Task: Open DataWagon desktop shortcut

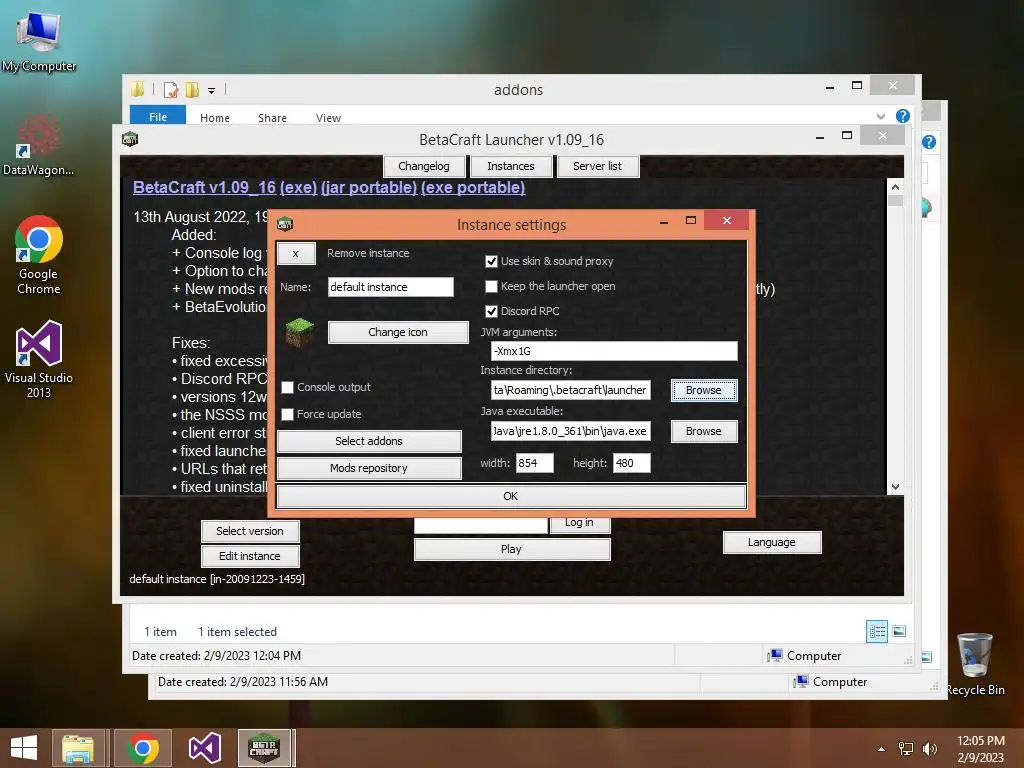Action: [x=38, y=145]
